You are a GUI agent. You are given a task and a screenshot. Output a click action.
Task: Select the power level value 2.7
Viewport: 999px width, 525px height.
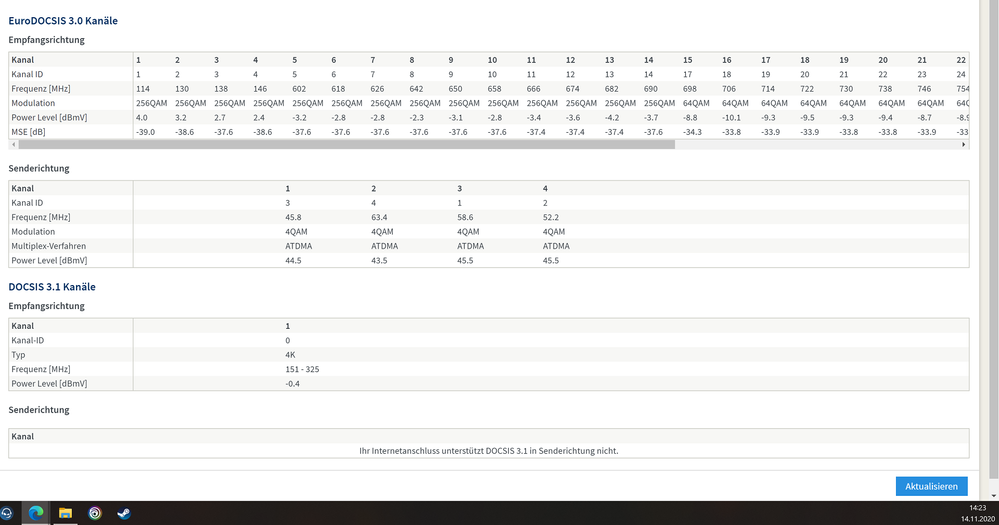[x=220, y=117]
